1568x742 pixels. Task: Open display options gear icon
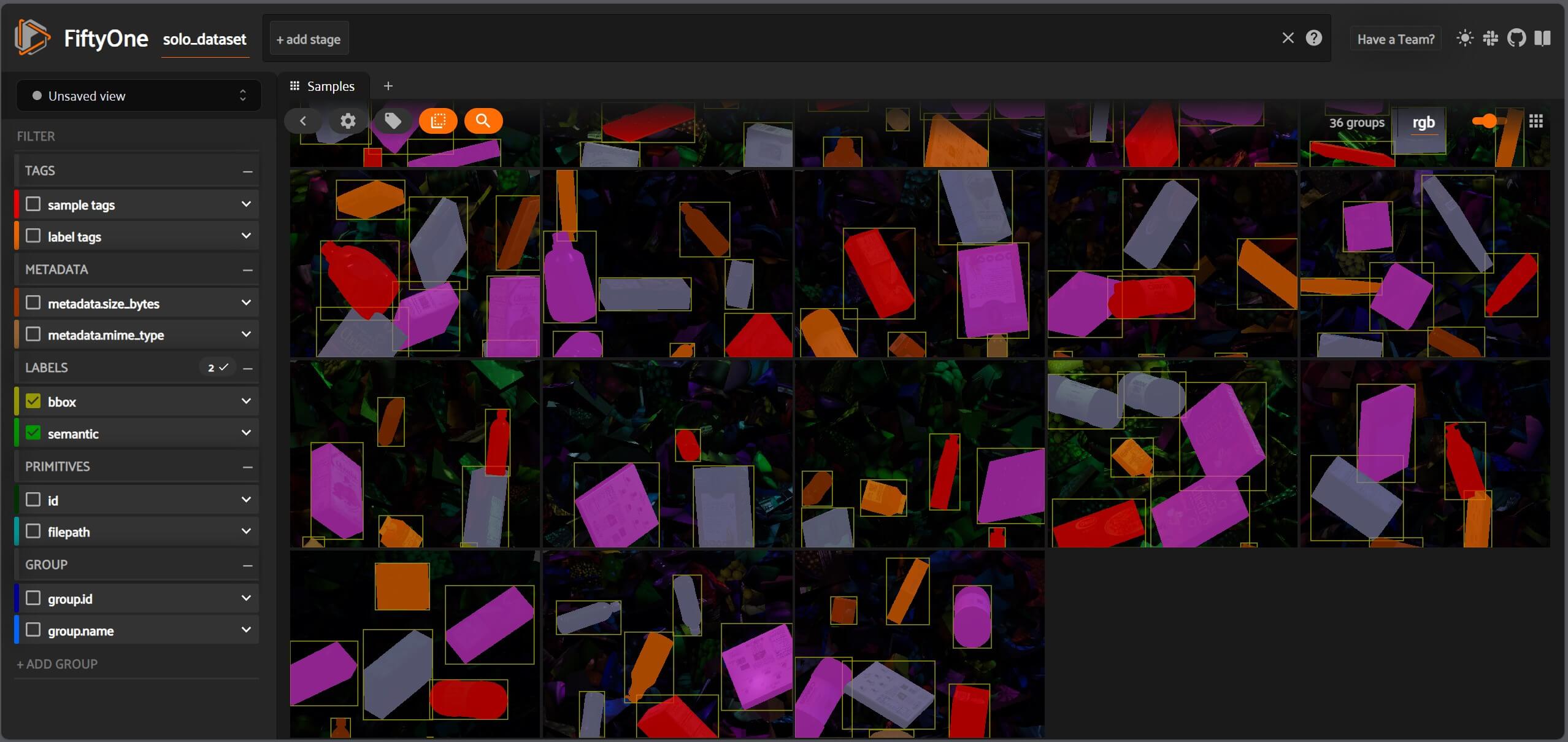(348, 121)
